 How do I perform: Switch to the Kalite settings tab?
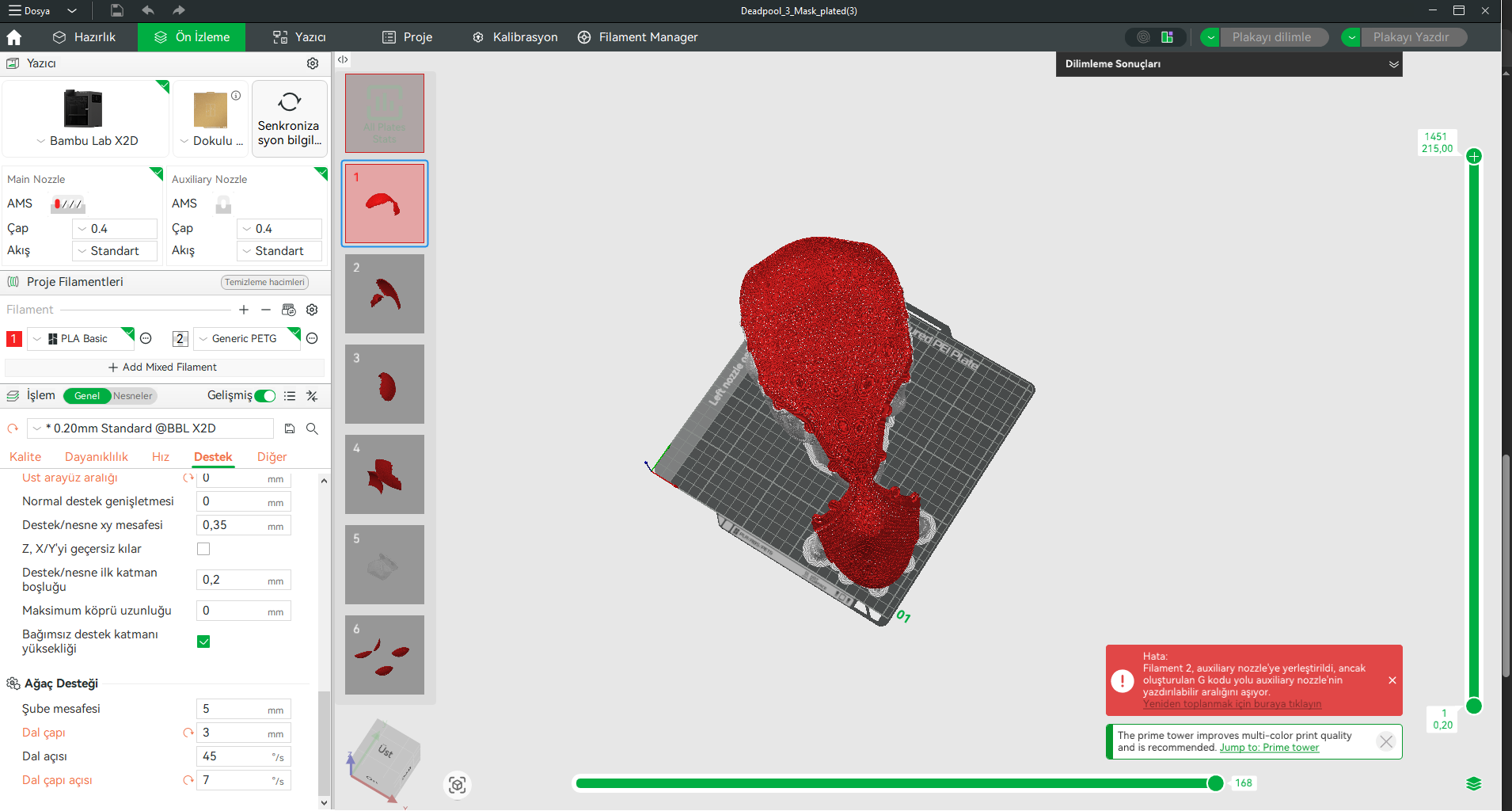pyautogui.click(x=25, y=457)
